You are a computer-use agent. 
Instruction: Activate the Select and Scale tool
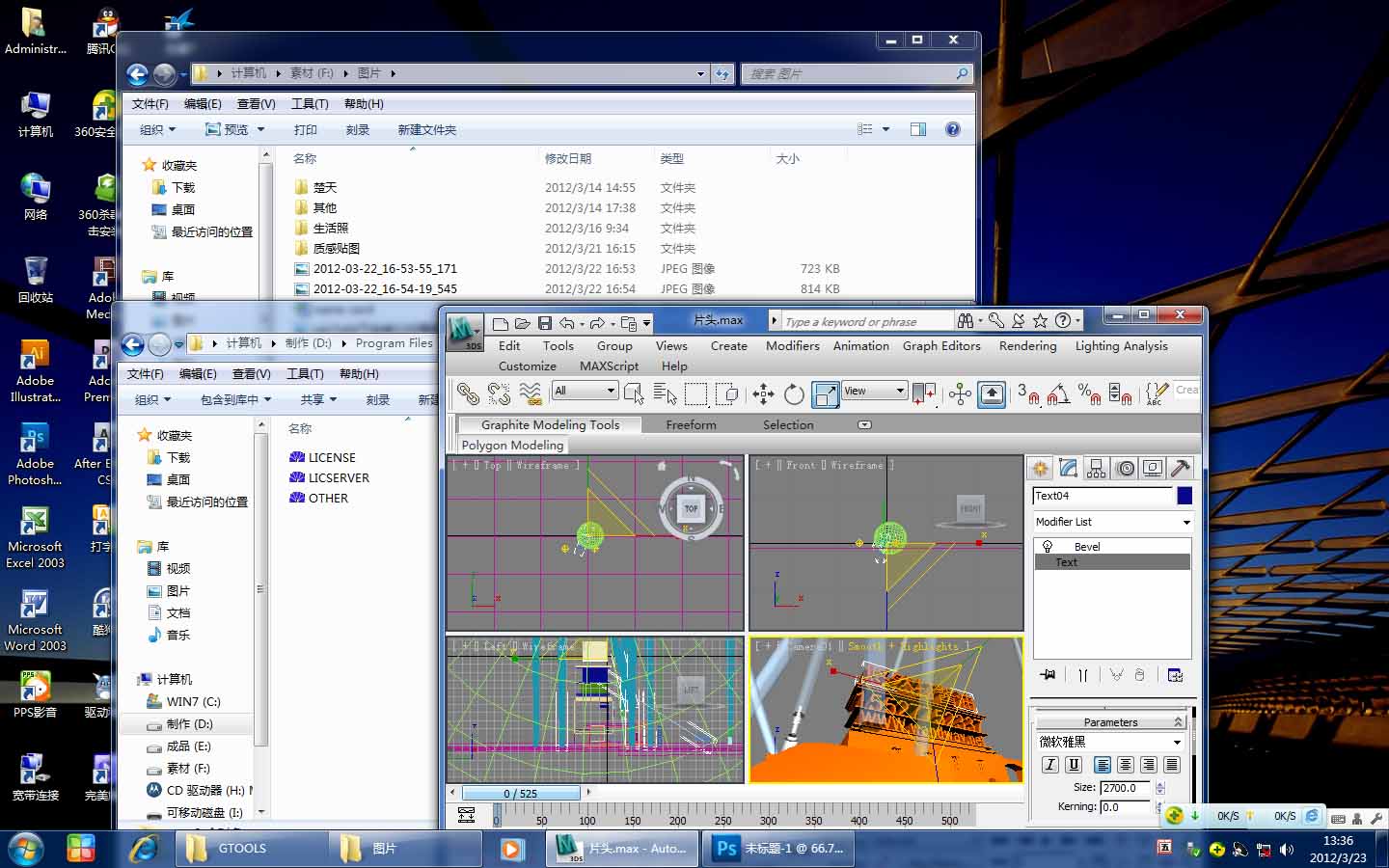(x=826, y=393)
